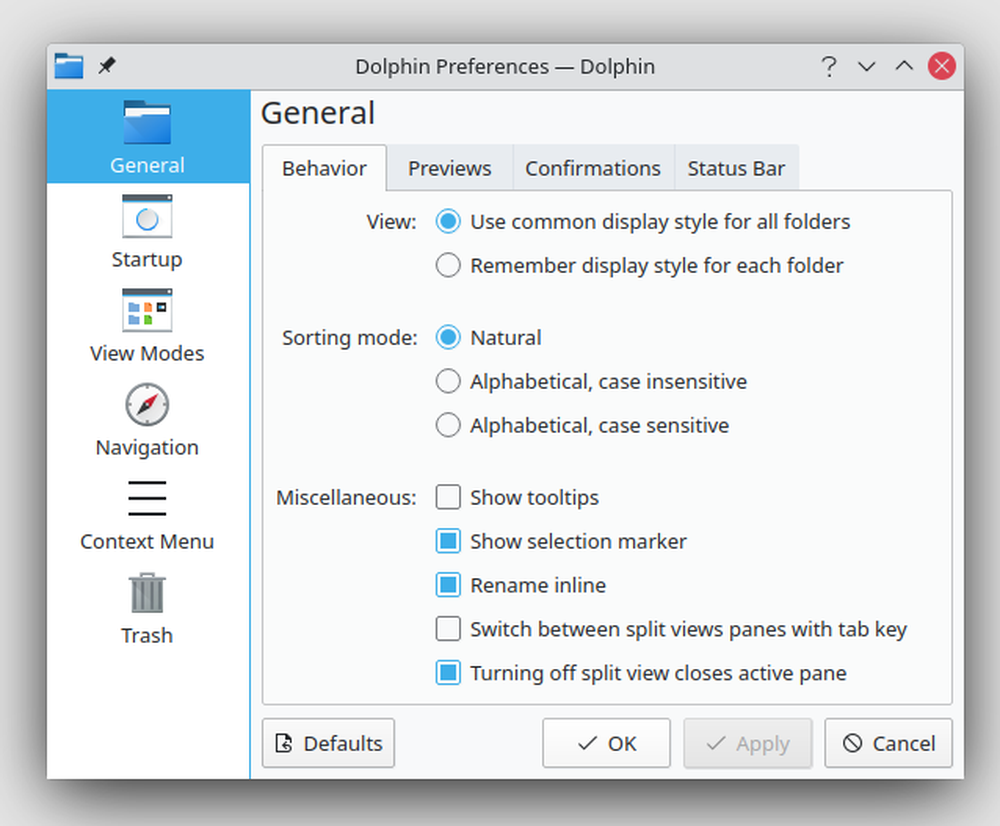Screen dimensions: 1000x826
Task: Select Remember display style for each folder
Action: pyautogui.click(x=639, y=265)
